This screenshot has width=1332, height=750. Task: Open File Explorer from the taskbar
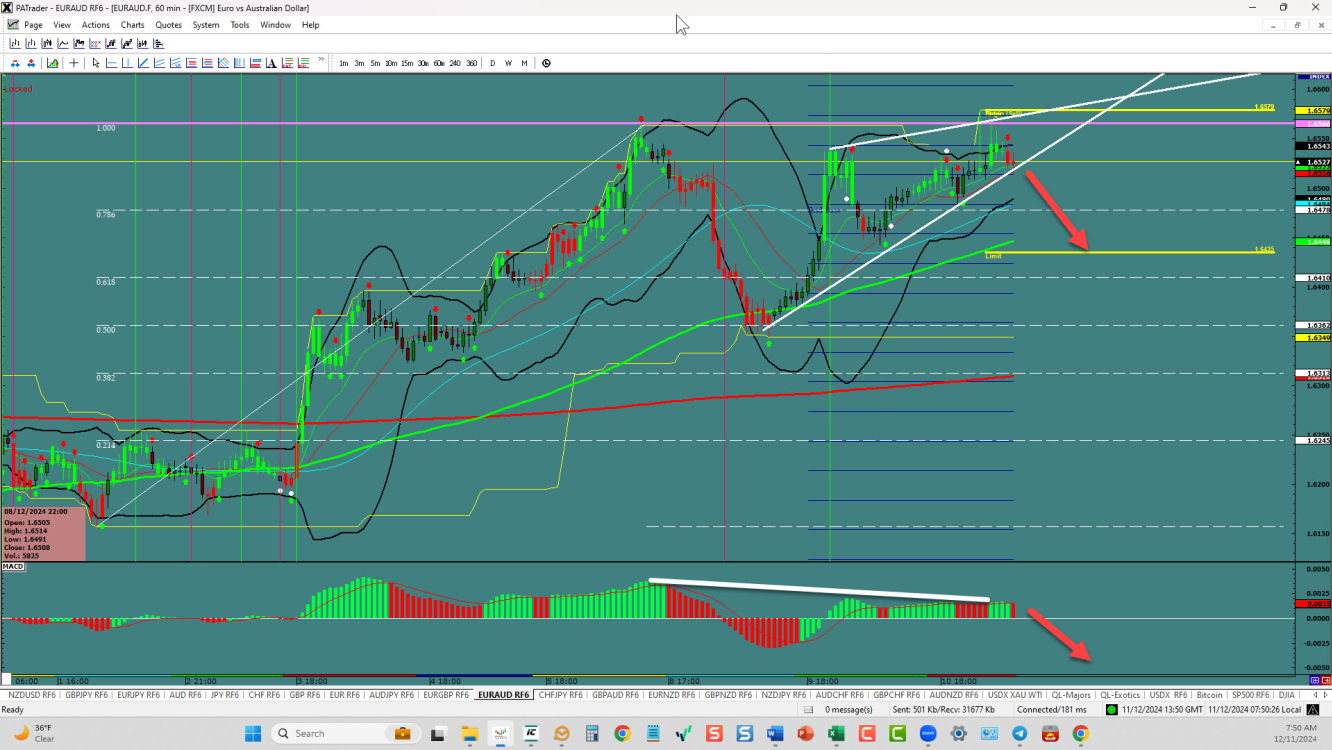(x=470, y=733)
